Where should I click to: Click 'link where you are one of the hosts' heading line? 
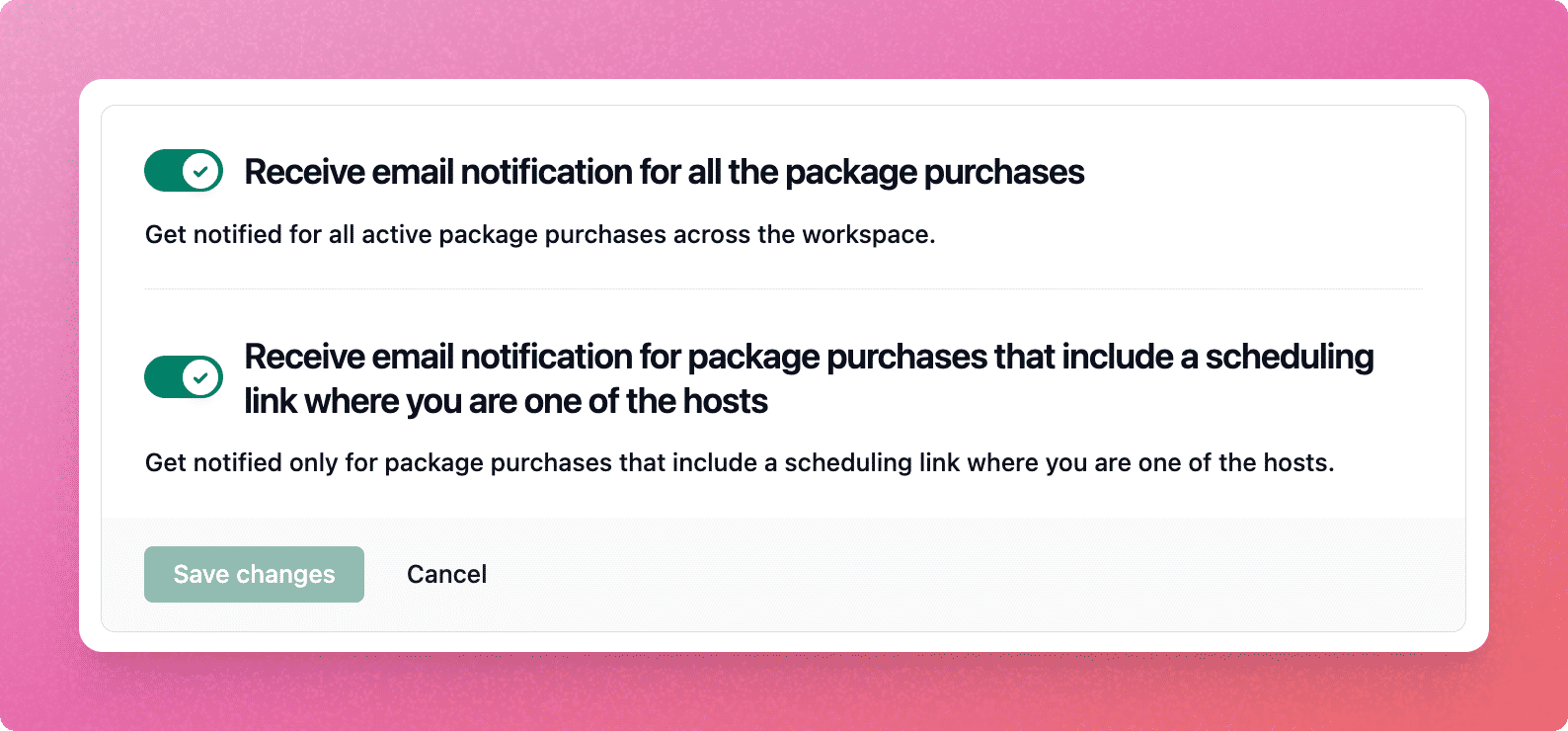coord(506,402)
